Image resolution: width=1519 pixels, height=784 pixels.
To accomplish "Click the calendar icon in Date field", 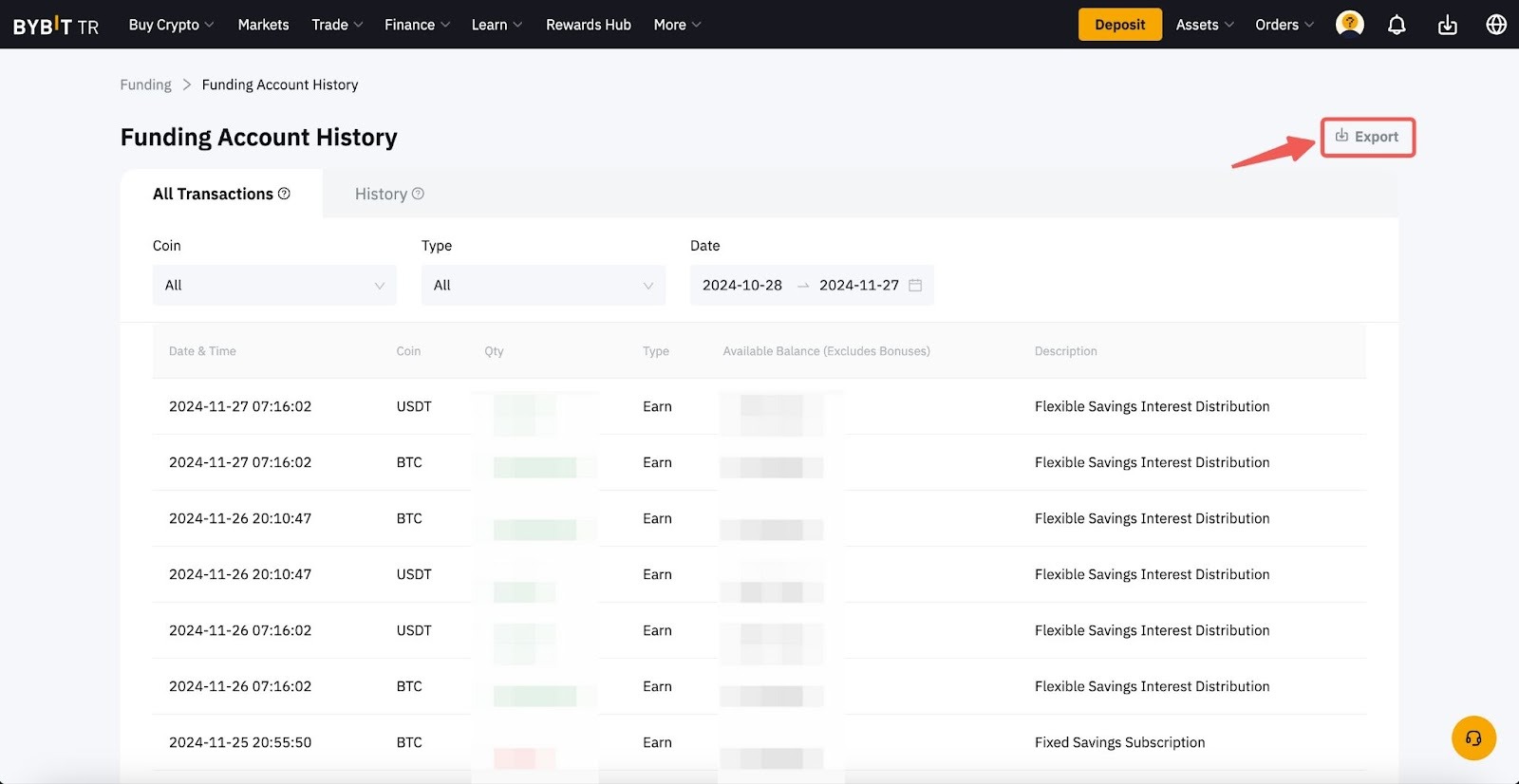I will pyautogui.click(x=915, y=285).
